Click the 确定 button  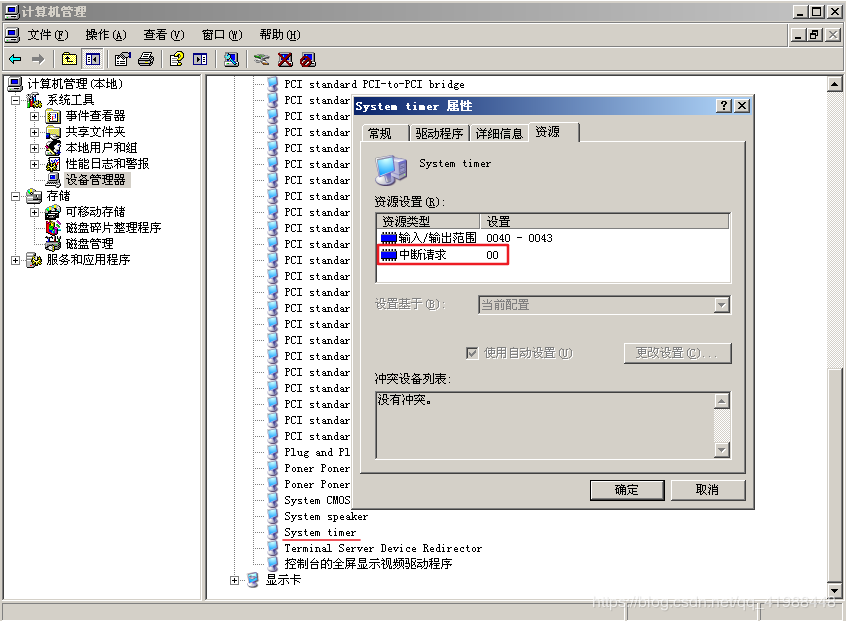(626, 490)
